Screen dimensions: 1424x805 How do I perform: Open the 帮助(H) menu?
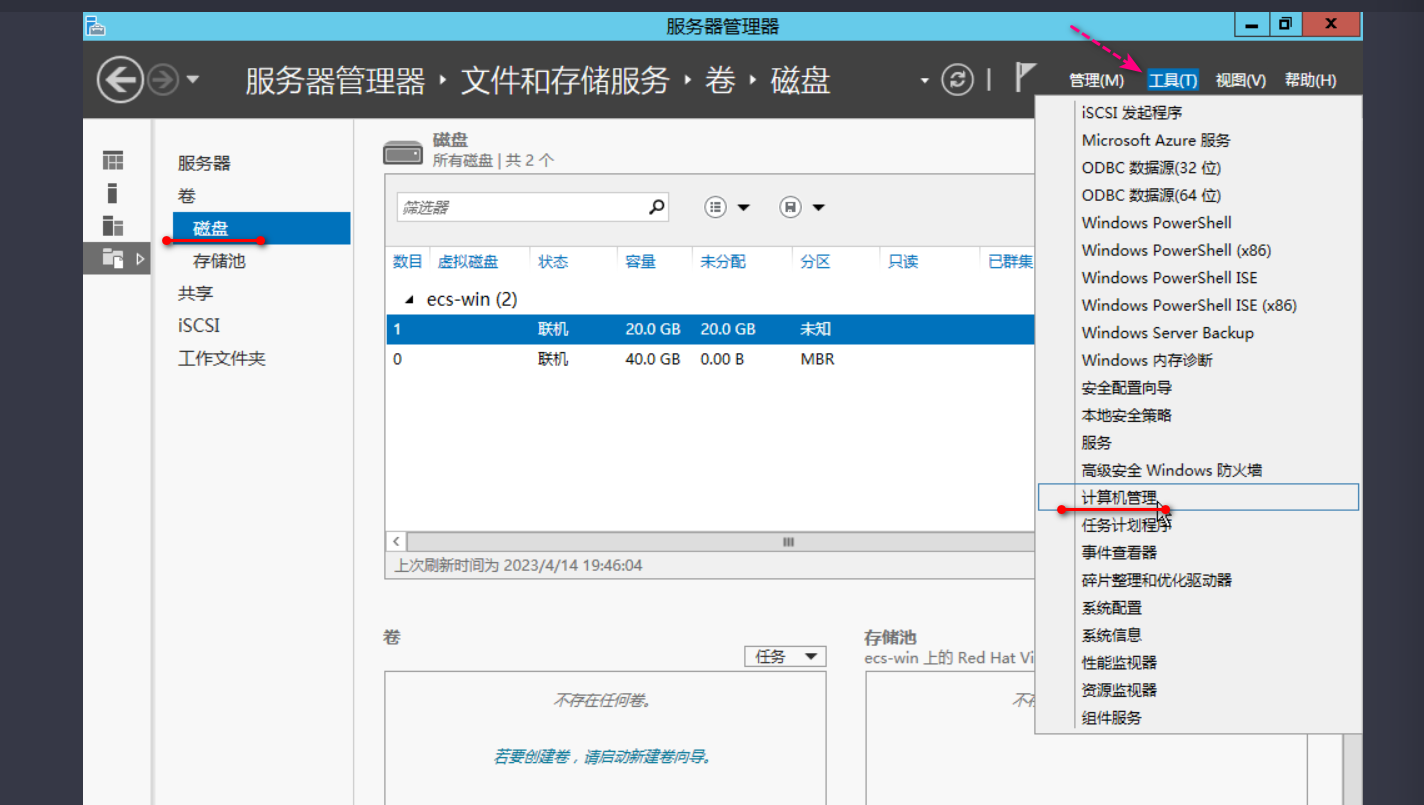[x=1310, y=80]
